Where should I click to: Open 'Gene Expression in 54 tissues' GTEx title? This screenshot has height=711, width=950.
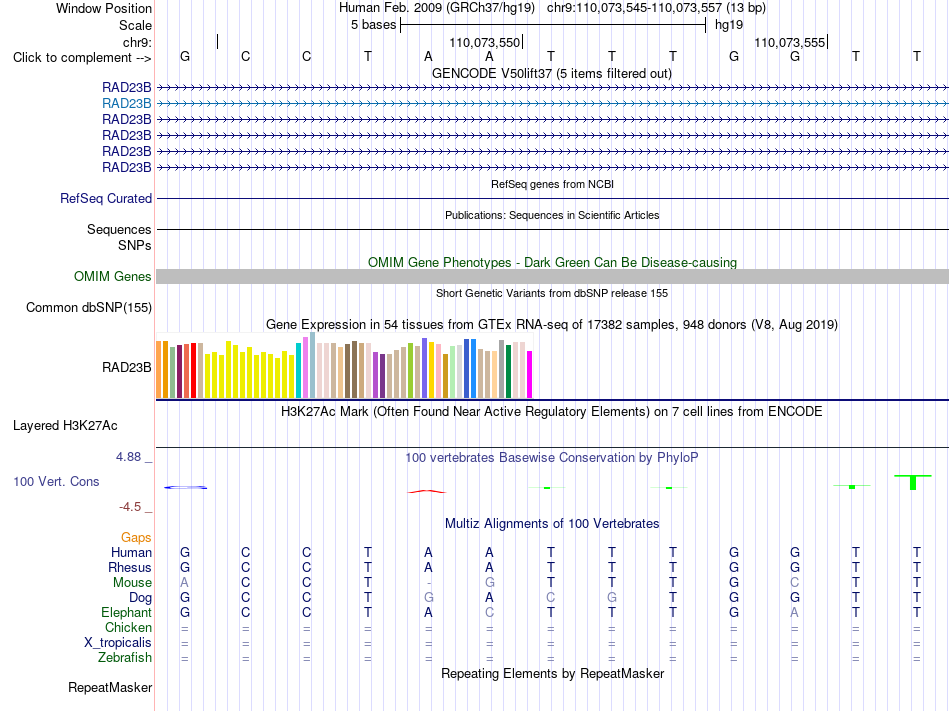[x=552, y=325]
